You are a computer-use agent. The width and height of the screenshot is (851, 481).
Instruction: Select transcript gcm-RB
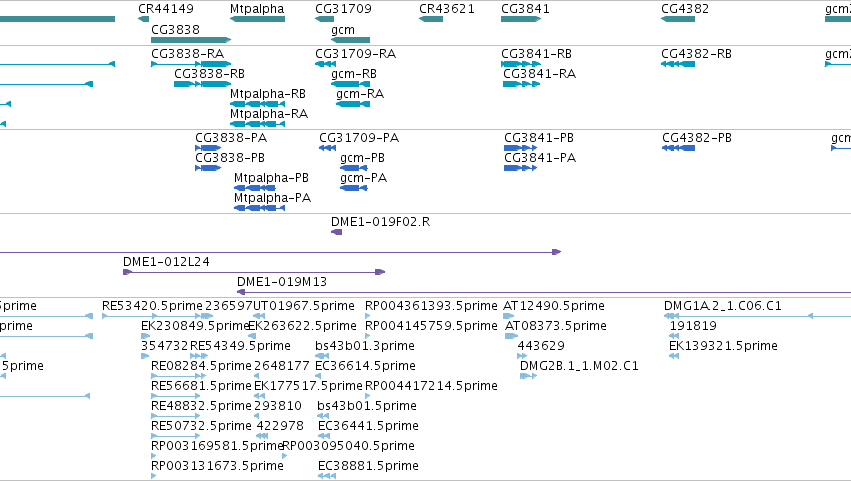(x=354, y=74)
